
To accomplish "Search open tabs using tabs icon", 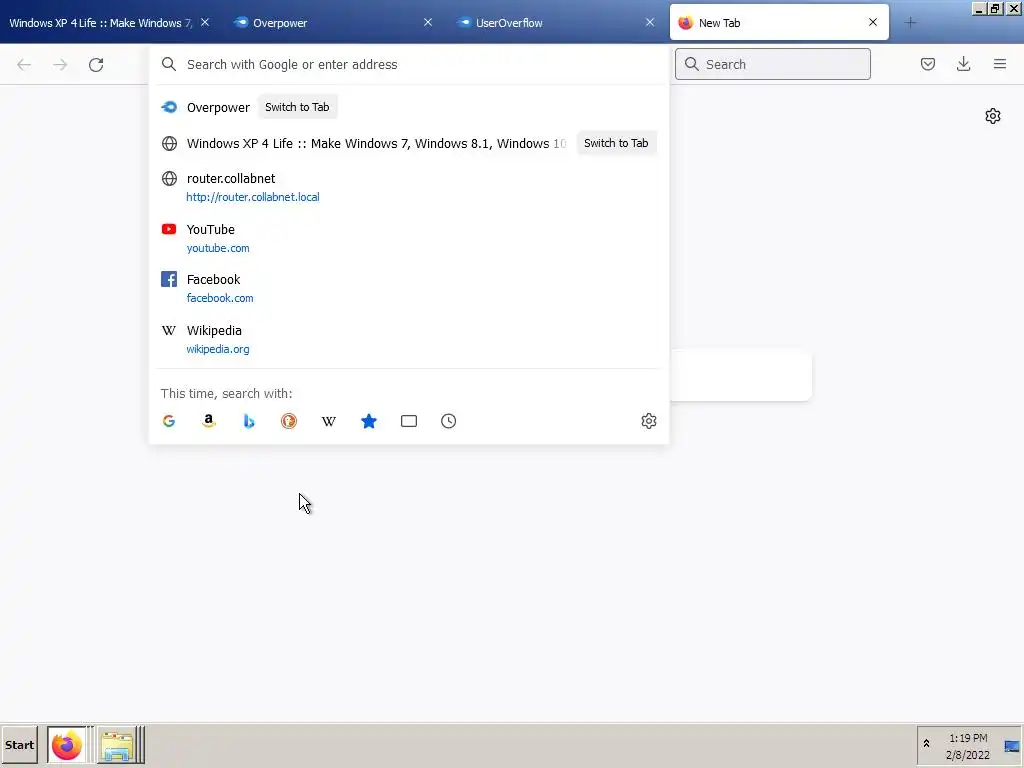I will [x=409, y=421].
